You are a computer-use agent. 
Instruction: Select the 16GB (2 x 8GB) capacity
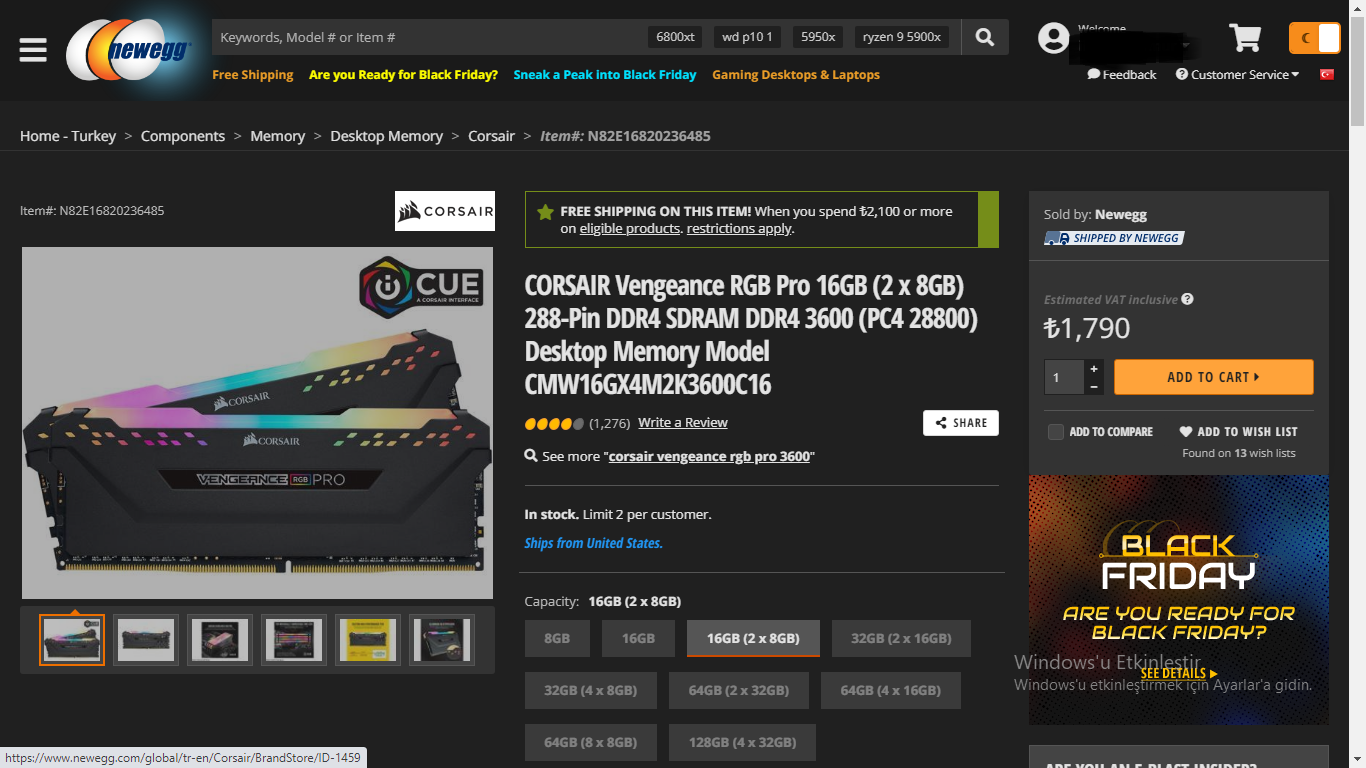[753, 638]
